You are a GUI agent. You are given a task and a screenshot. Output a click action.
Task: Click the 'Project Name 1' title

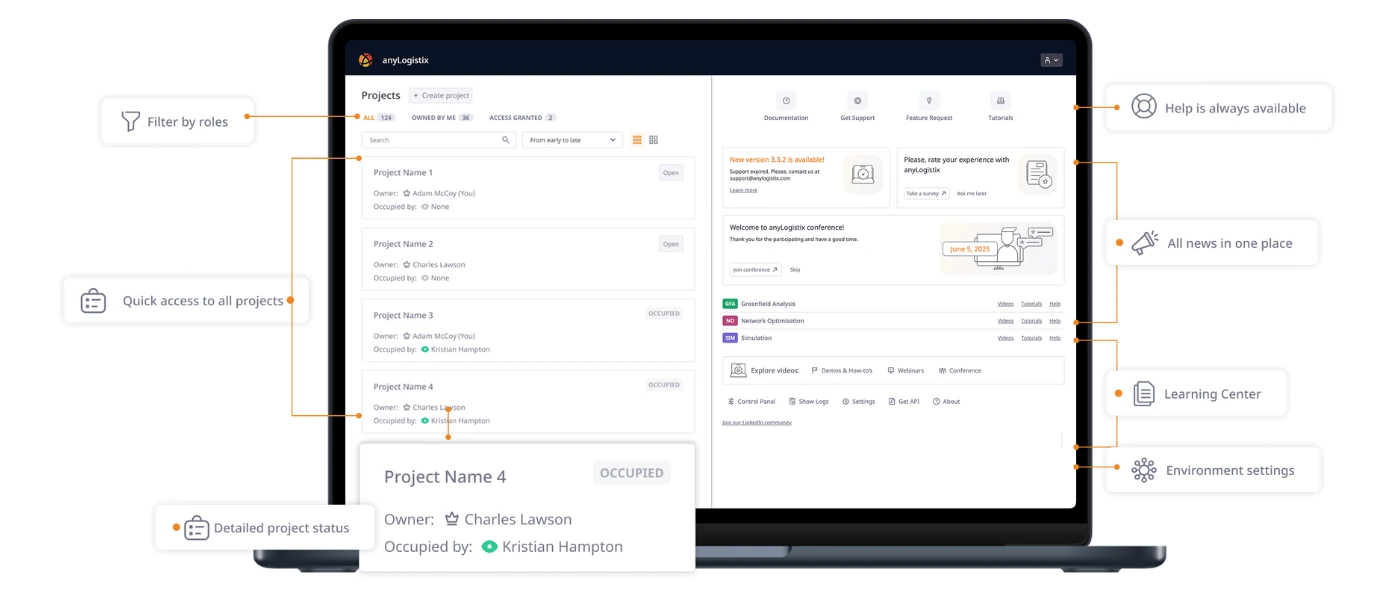point(403,173)
